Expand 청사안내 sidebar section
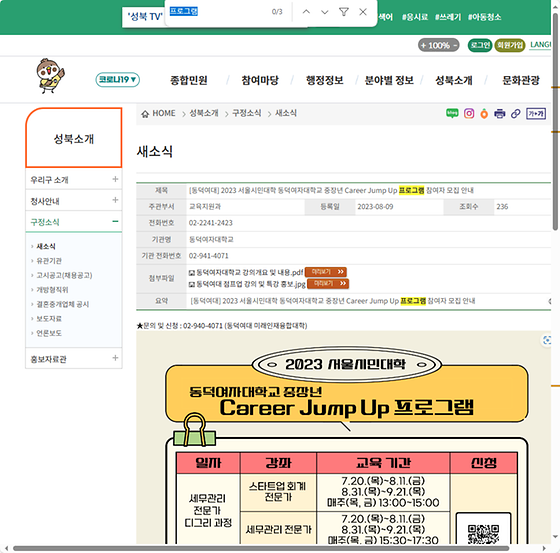560x553 pixels. click(115, 200)
